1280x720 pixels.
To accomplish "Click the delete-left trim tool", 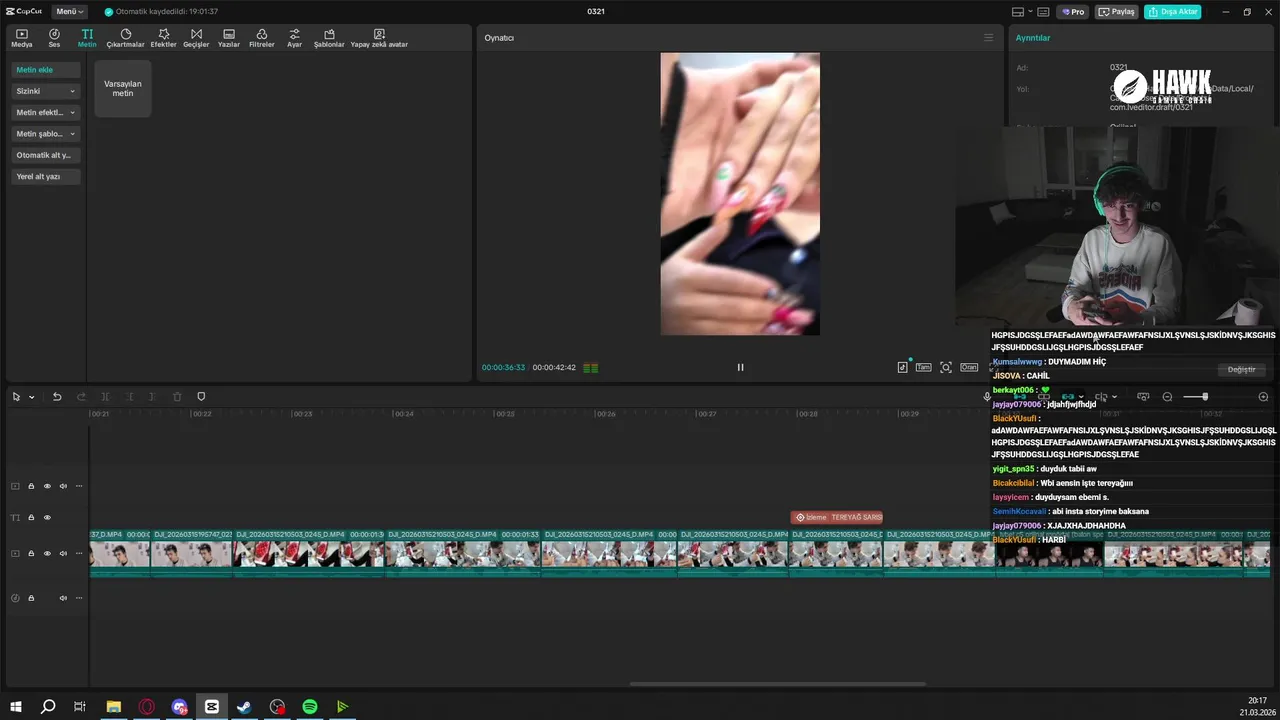I will 129,397.
